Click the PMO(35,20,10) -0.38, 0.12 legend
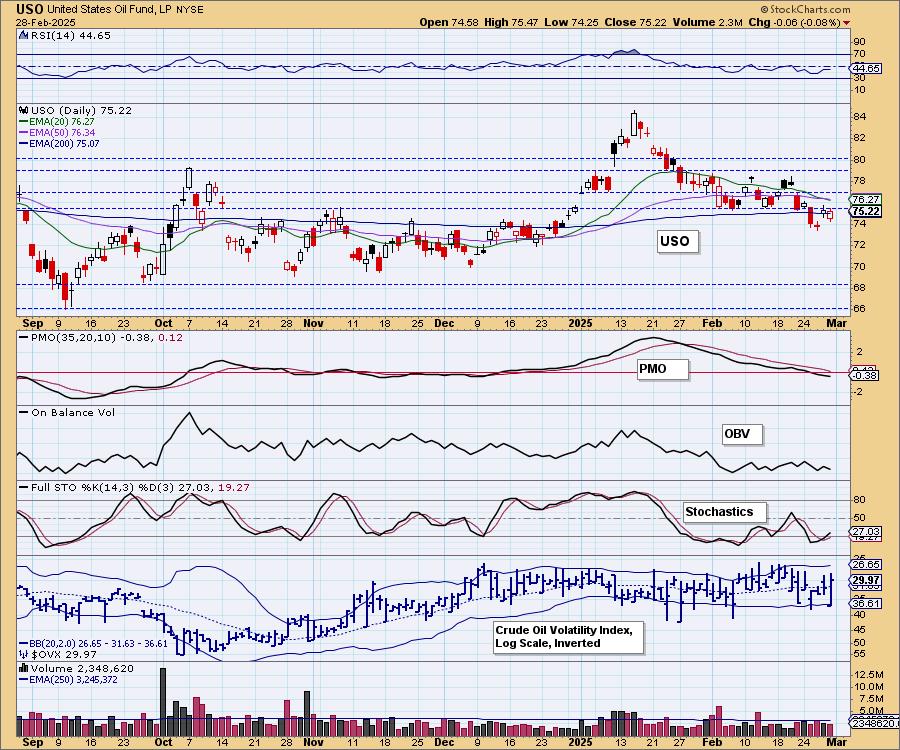This screenshot has height=750, width=900. [102, 337]
